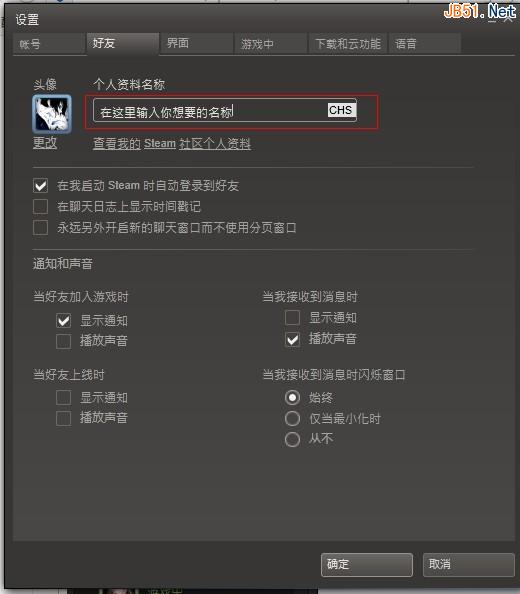The width and height of the screenshot is (520, 594).
Task: Open 查看我的 Steam 社区个人资料 link
Action: click(172, 144)
